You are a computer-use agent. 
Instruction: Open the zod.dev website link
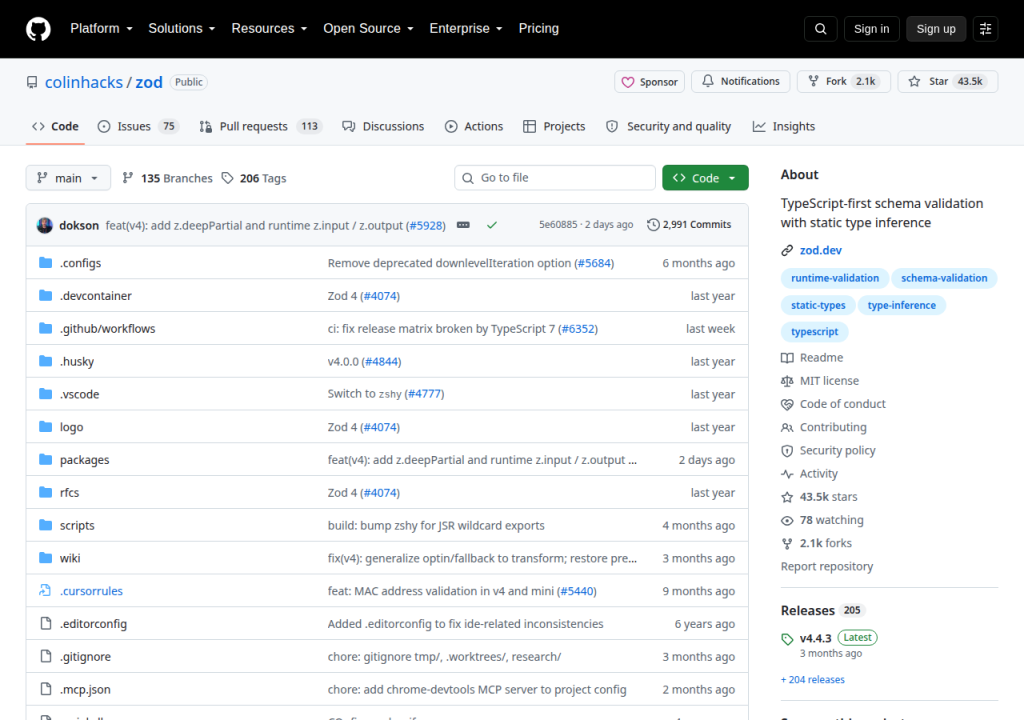(821, 250)
